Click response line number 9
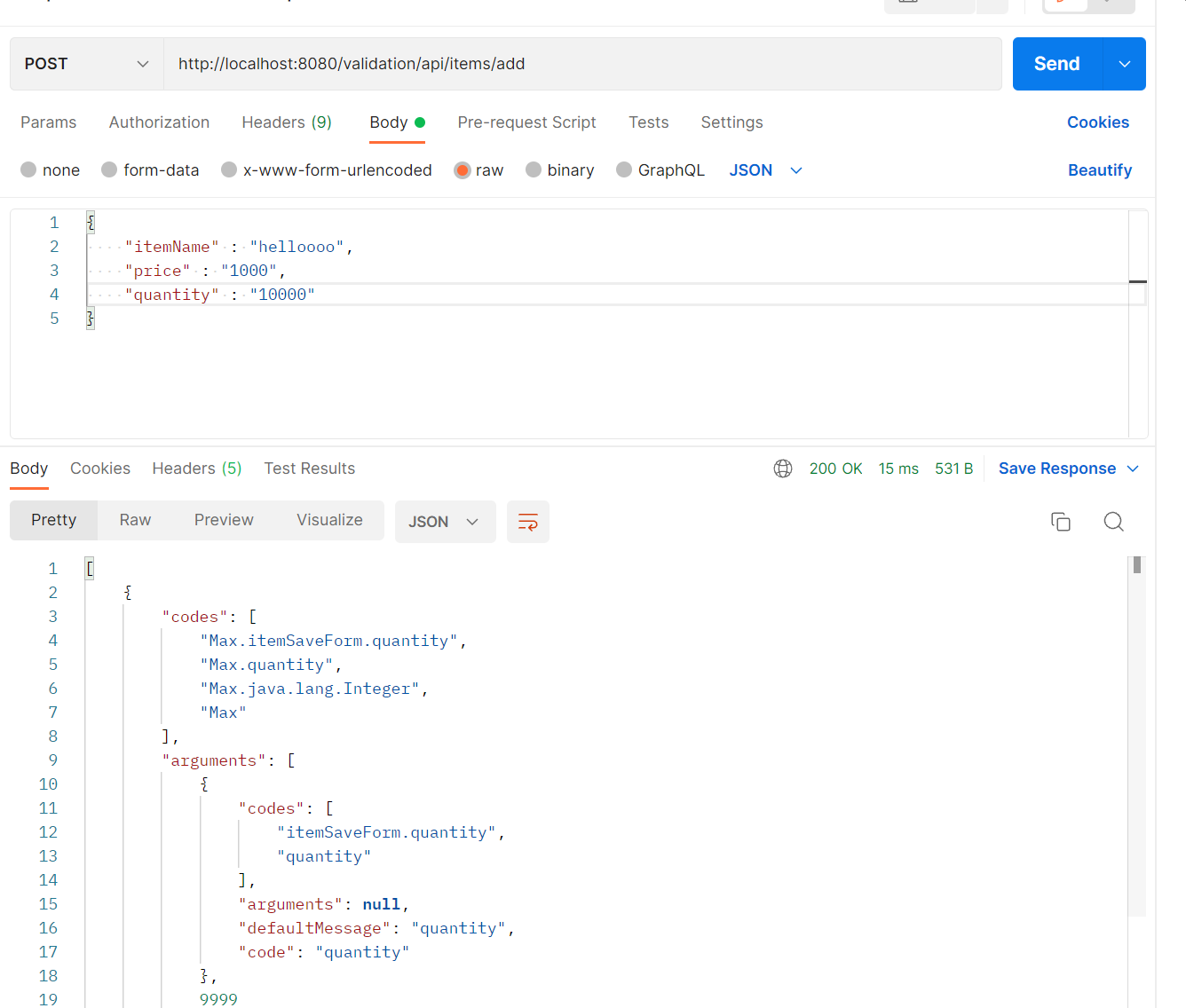 pyautogui.click(x=52, y=760)
